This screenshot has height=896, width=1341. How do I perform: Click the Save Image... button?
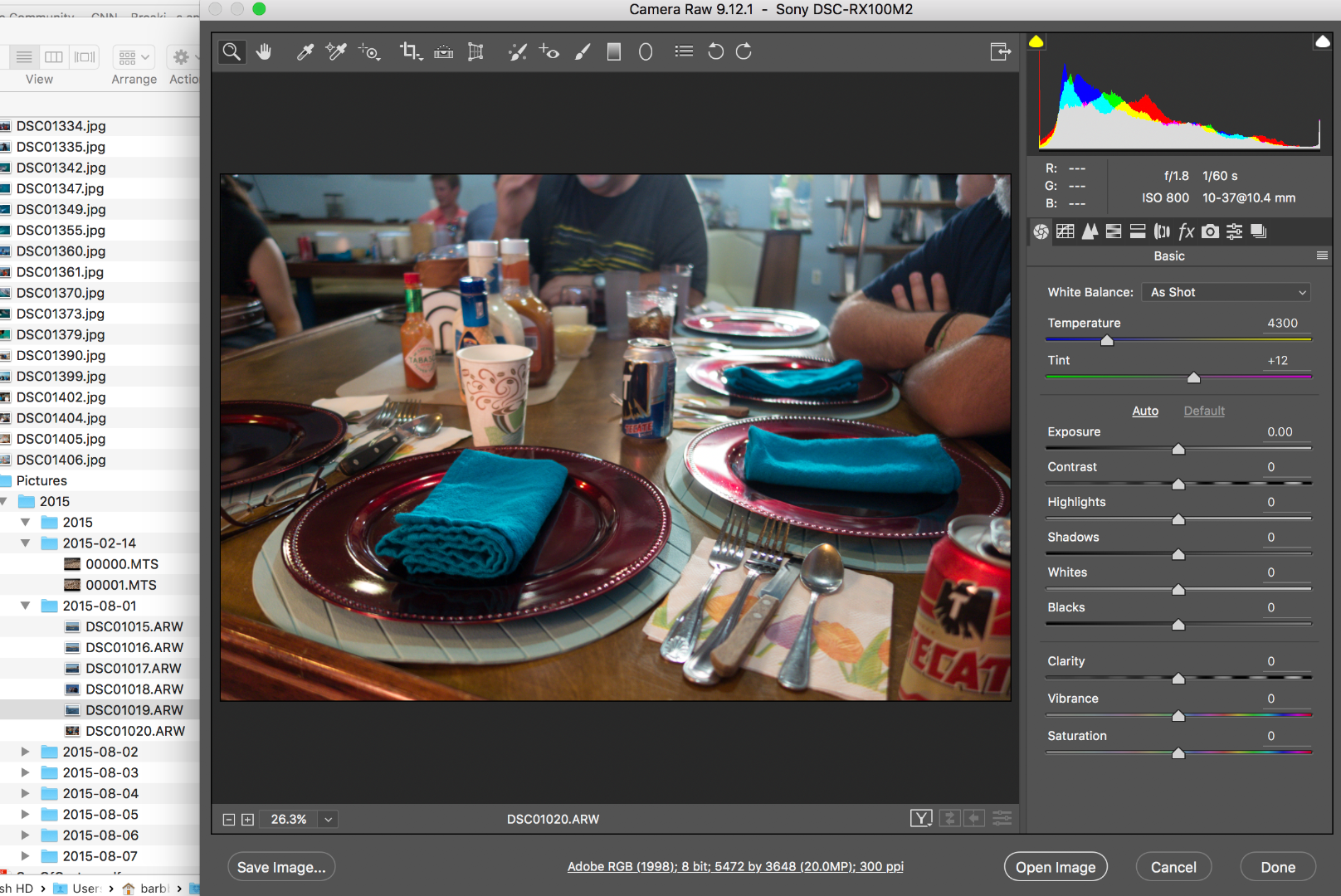pos(281,867)
